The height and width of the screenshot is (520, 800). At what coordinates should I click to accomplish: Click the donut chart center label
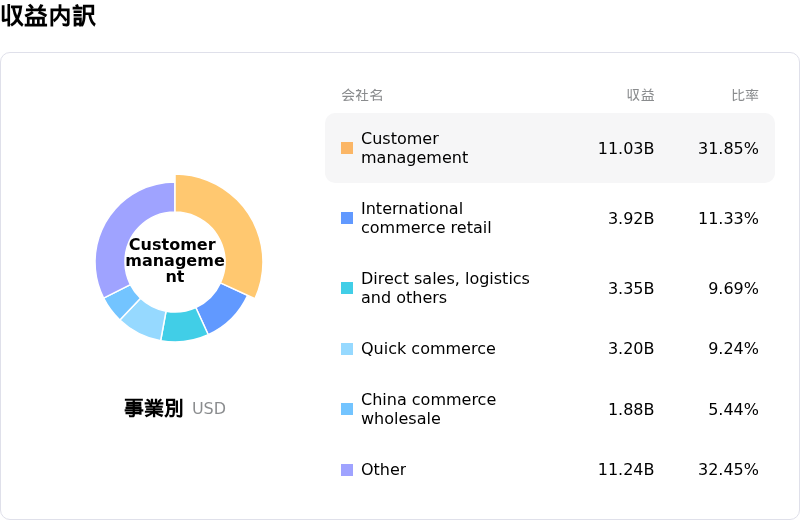tap(175, 260)
